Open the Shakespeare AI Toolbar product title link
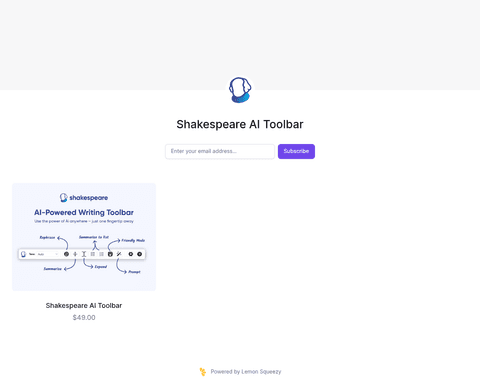Viewport: 480px width, 384px height. 84,305
